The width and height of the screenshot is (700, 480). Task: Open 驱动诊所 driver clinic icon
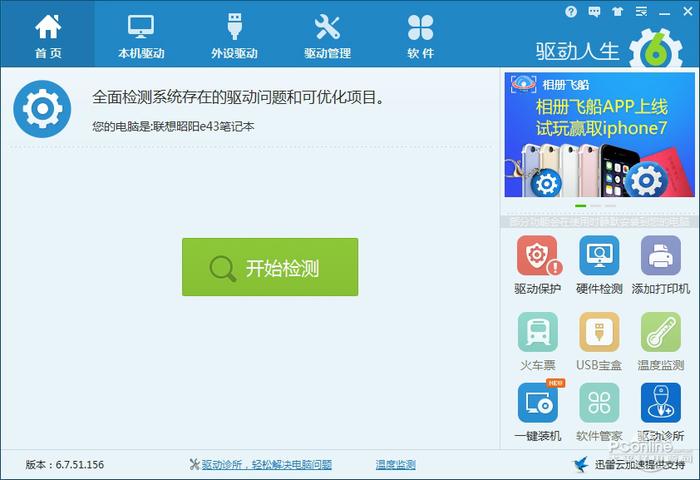click(660, 404)
